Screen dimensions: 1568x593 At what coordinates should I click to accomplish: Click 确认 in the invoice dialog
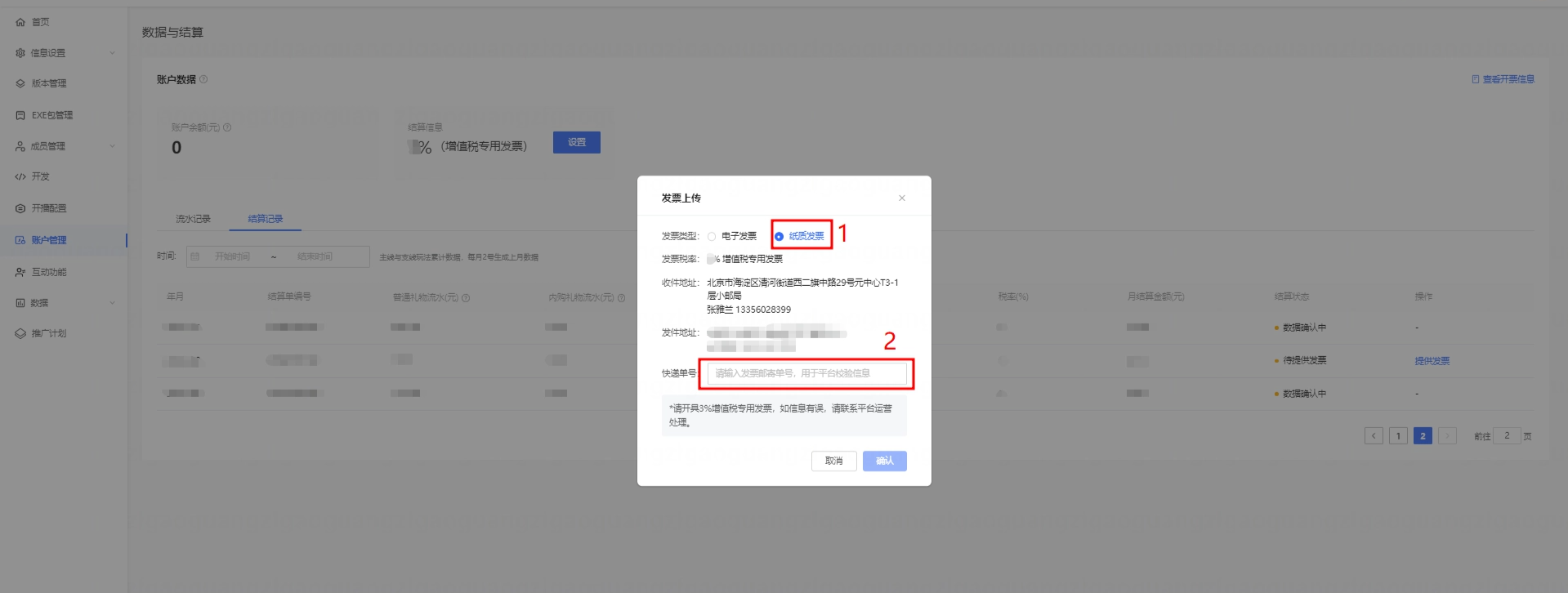(x=885, y=461)
